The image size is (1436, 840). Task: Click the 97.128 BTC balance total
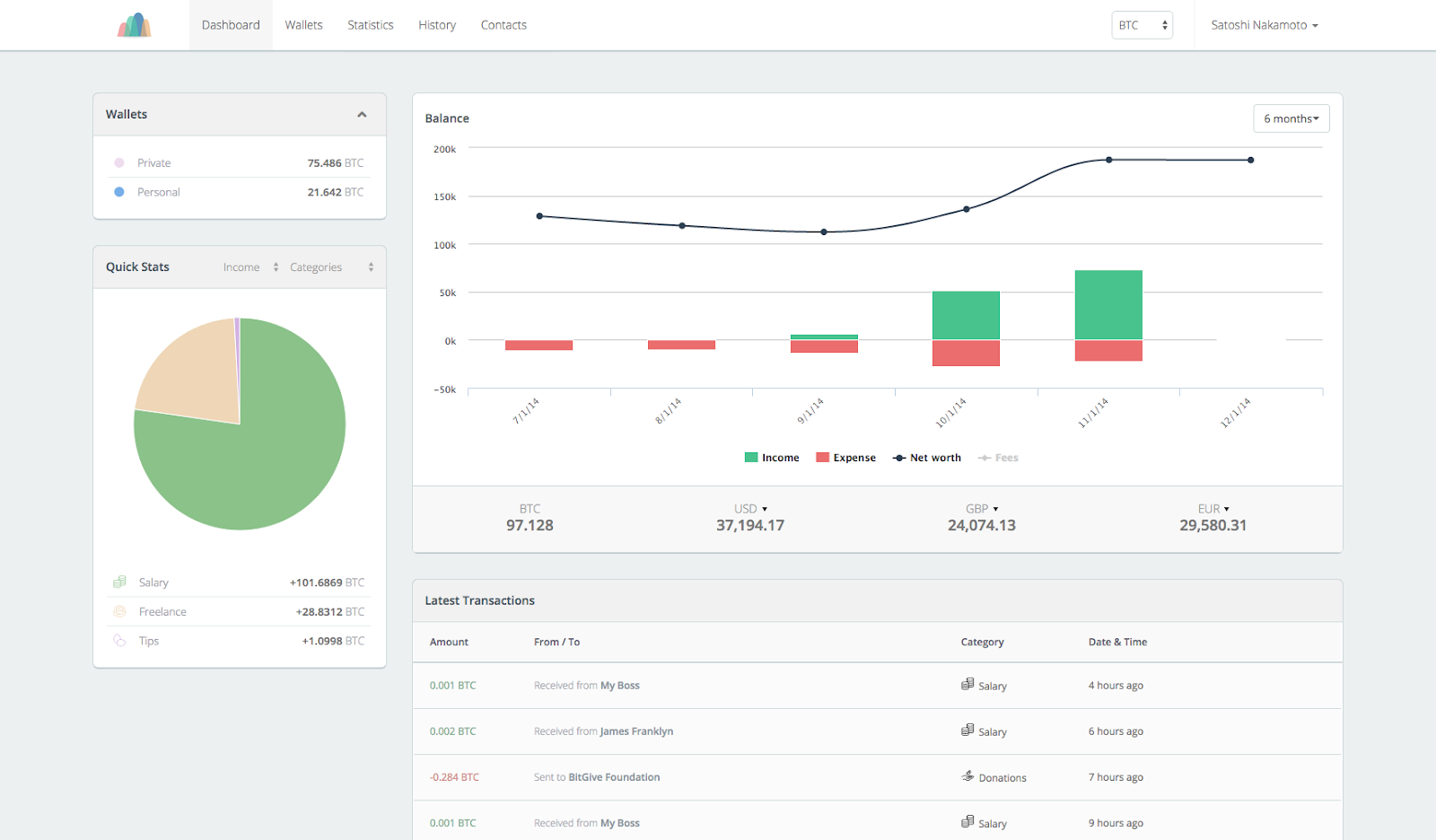530,525
